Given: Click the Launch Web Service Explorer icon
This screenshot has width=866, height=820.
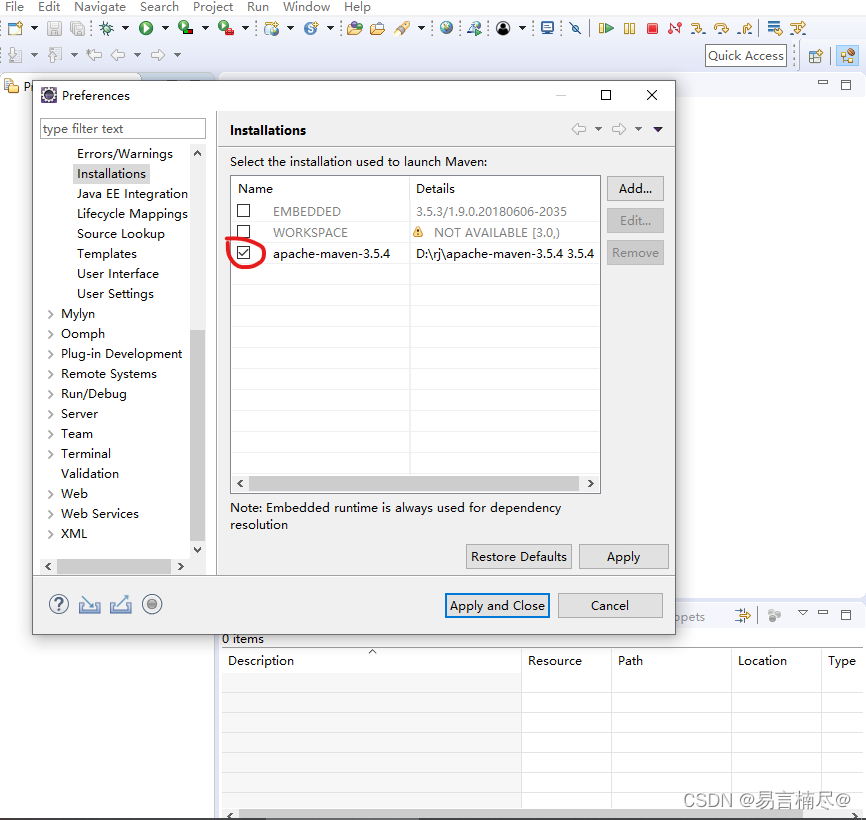Looking at the screenshot, I should pos(474,28).
